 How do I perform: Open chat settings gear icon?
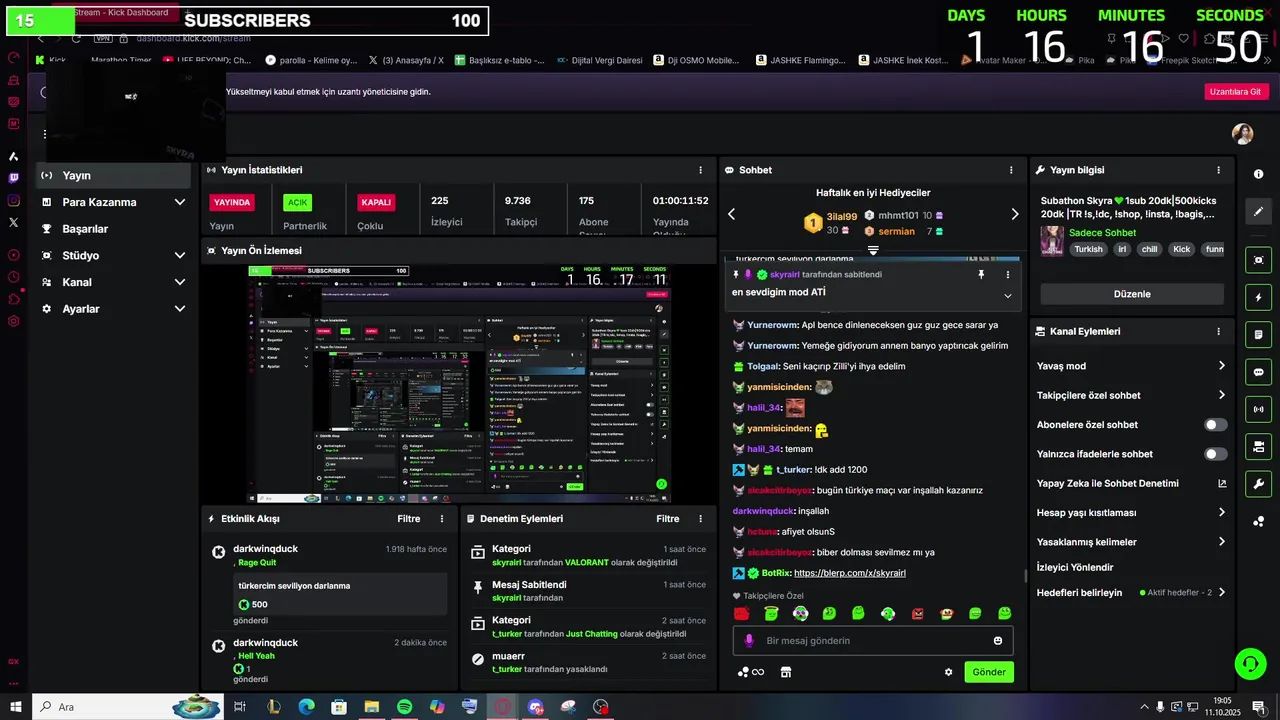pos(948,672)
